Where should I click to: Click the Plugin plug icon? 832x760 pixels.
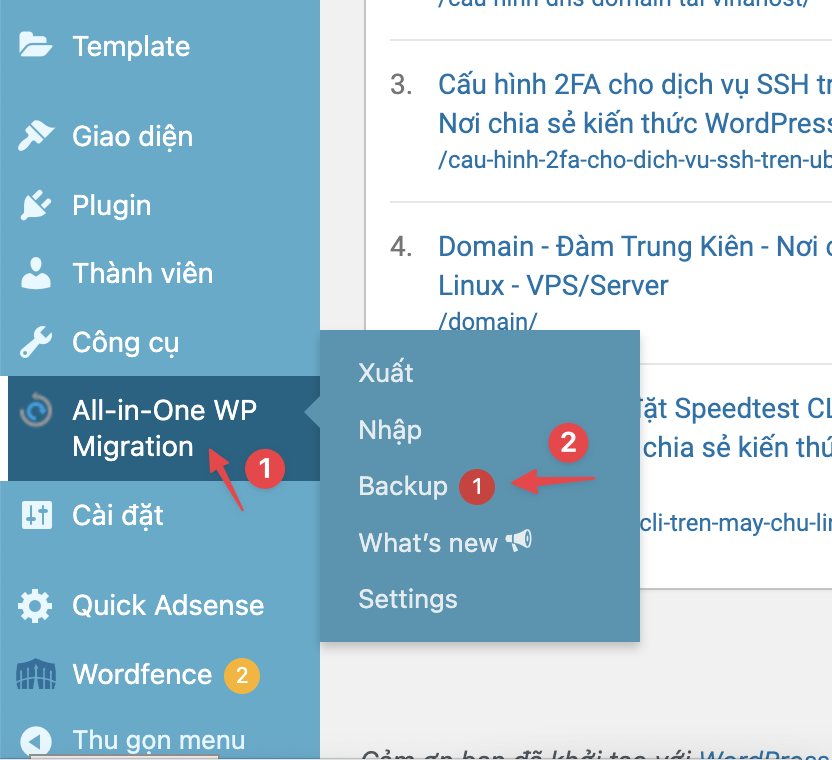point(36,205)
